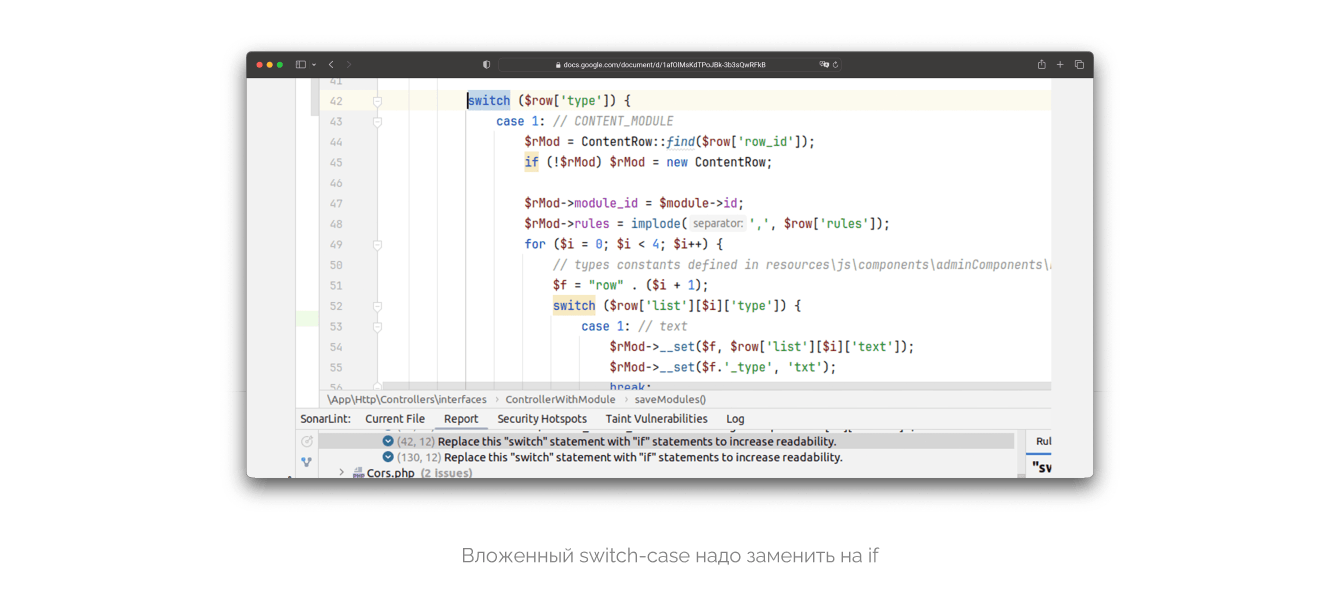Click the saveModules() breadcrumb
1340x612 pixels.
coord(670,400)
